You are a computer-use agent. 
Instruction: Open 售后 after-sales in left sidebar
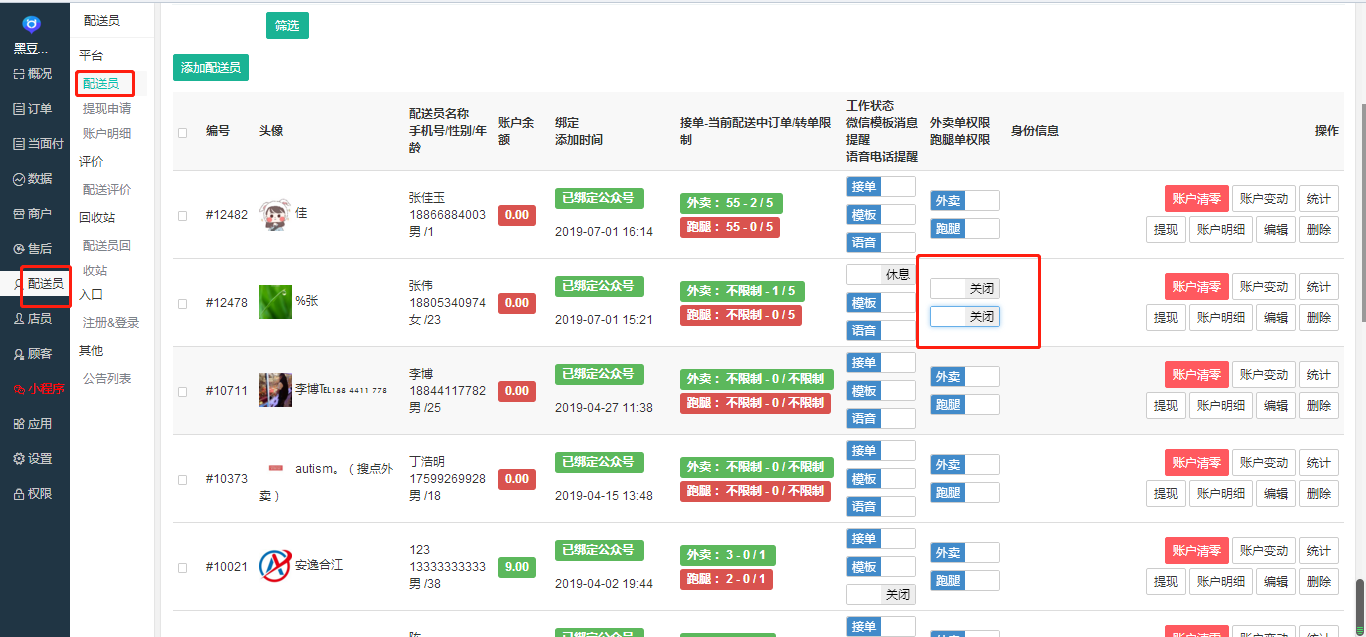[33, 249]
